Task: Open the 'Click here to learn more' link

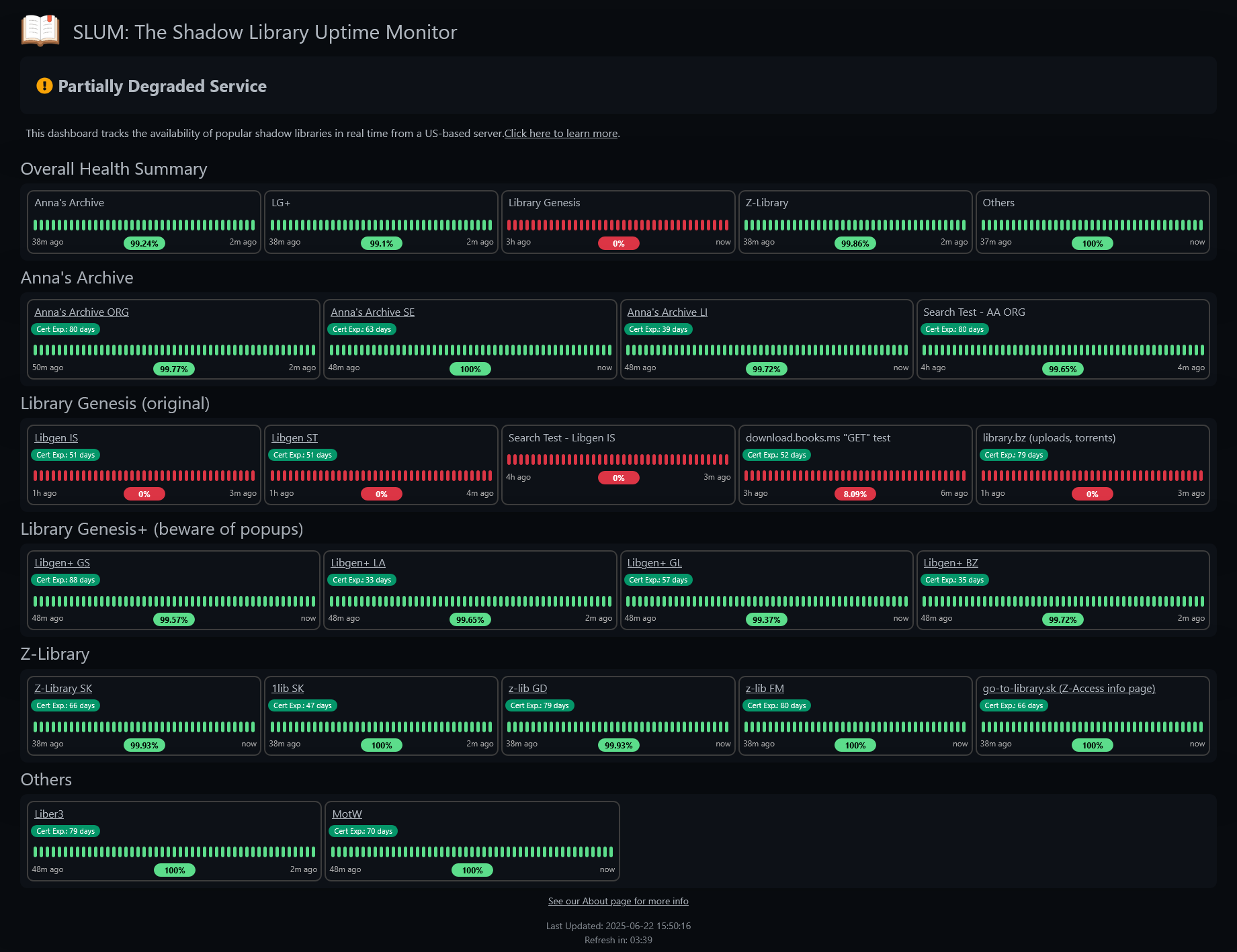Action: coord(561,133)
